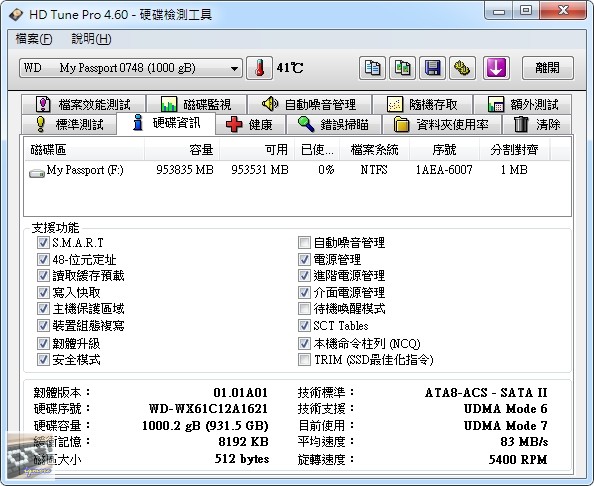Click the 檔案系統 column header
The height and width of the screenshot is (486, 594).
[x=374, y=150]
